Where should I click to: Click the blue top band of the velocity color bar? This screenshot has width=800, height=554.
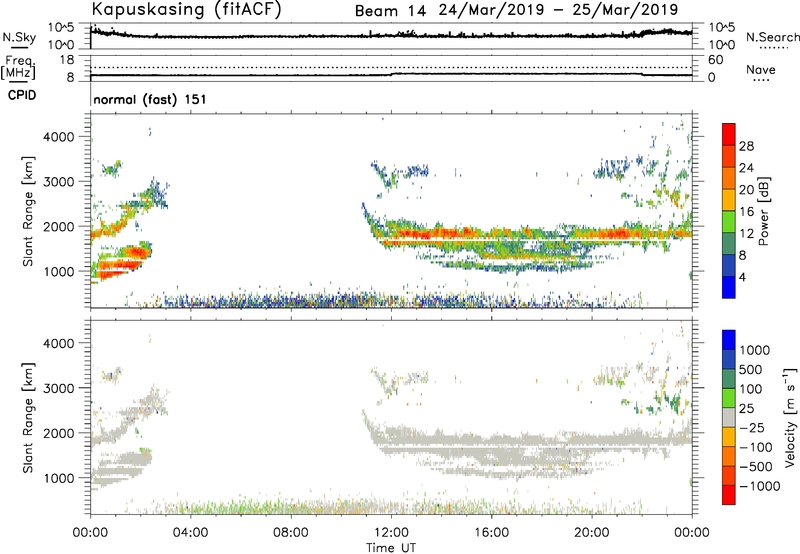click(x=729, y=340)
